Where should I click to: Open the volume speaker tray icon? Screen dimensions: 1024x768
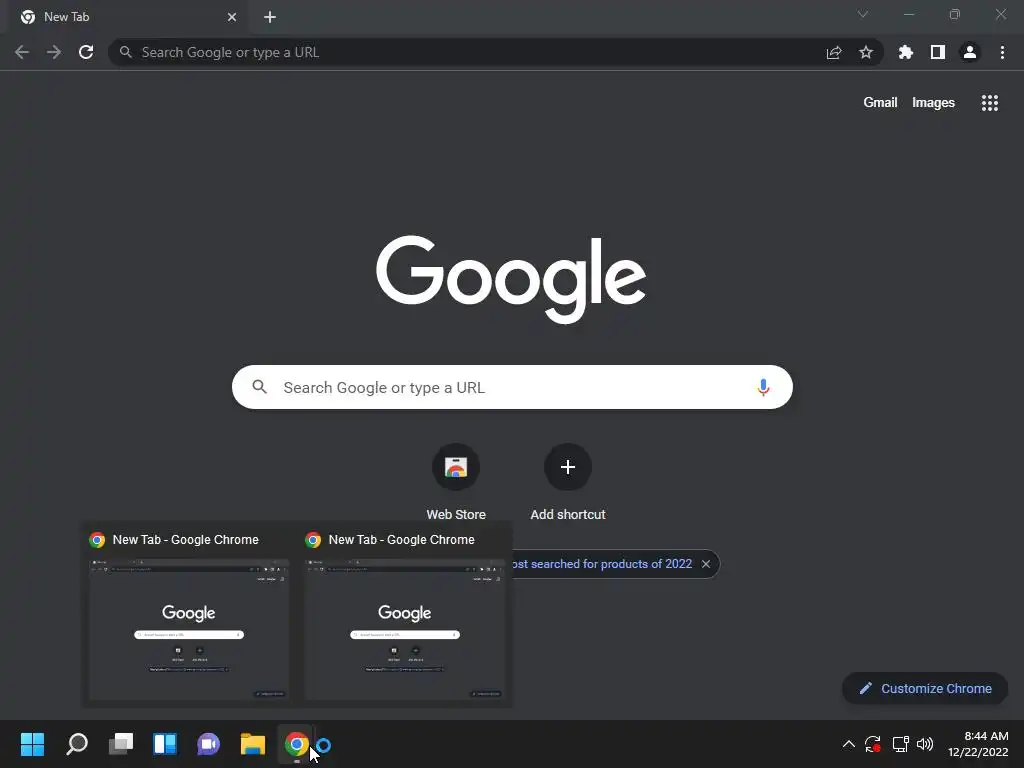tap(925, 744)
